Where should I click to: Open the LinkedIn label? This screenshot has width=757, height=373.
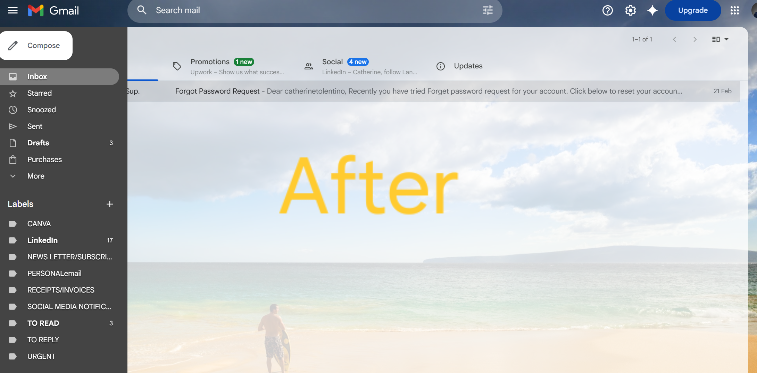pyautogui.click(x=59, y=240)
